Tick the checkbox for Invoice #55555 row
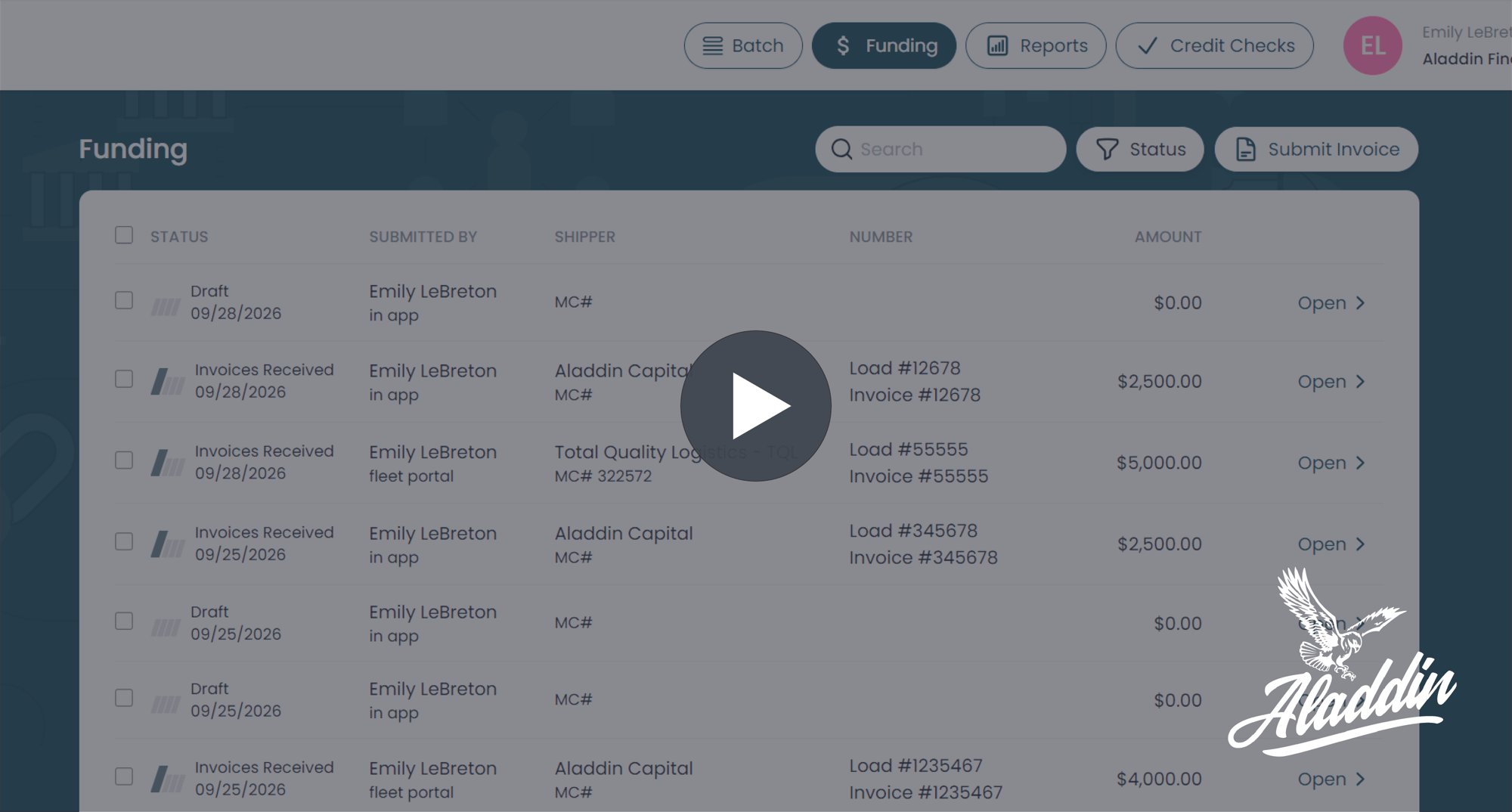The image size is (1512, 812). [124, 460]
